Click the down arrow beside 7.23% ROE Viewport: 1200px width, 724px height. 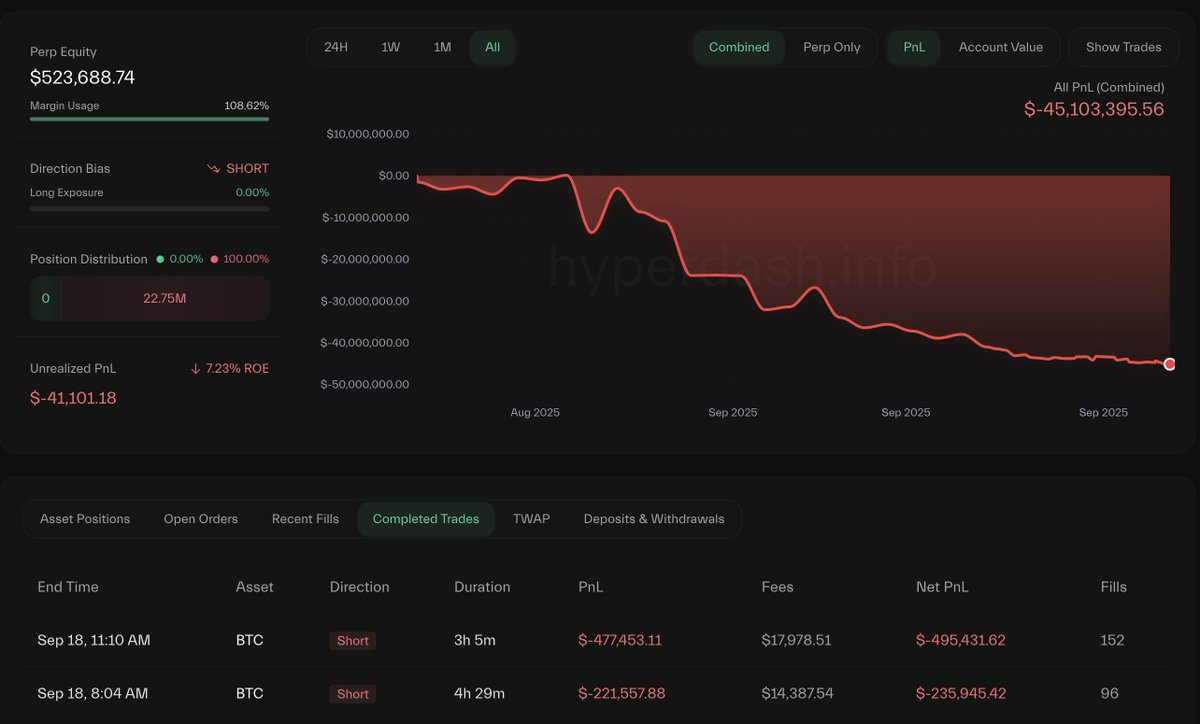[196, 369]
